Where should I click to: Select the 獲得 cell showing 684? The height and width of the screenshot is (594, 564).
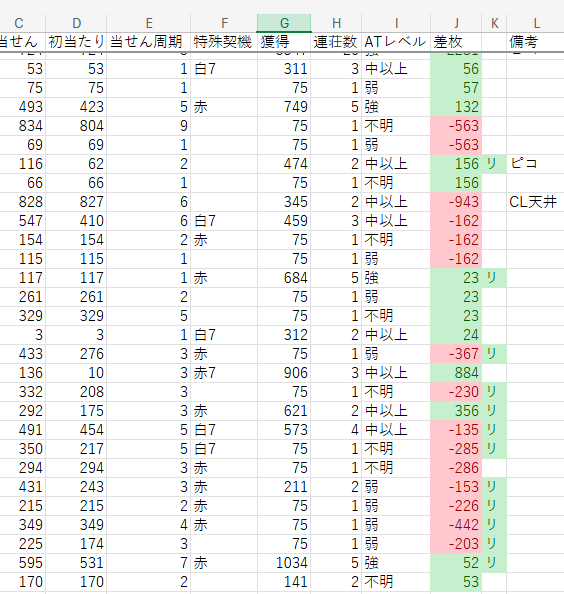click(x=284, y=278)
